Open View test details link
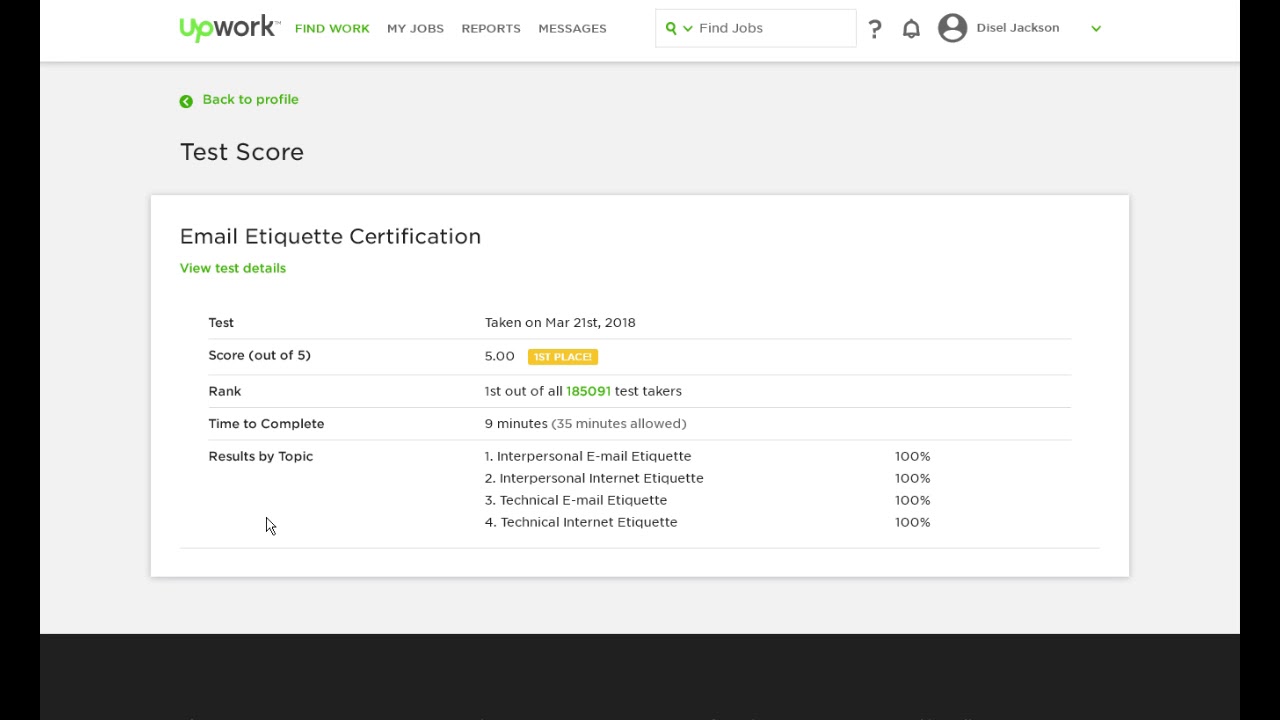This screenshot has width=1280, height=720. pos(233,268)
